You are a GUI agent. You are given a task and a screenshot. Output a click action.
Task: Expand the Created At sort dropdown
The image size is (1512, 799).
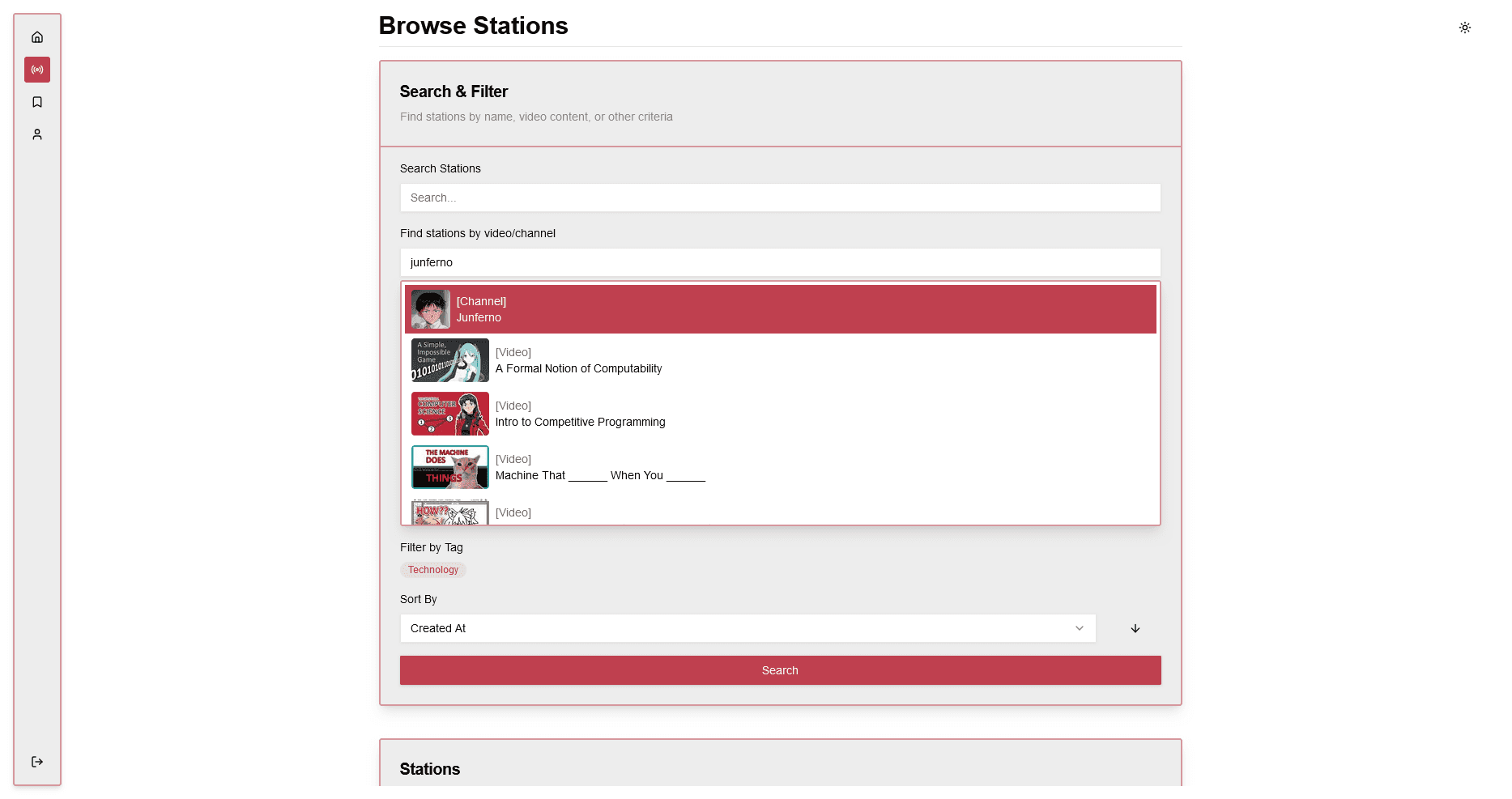[x=747, y=628]
